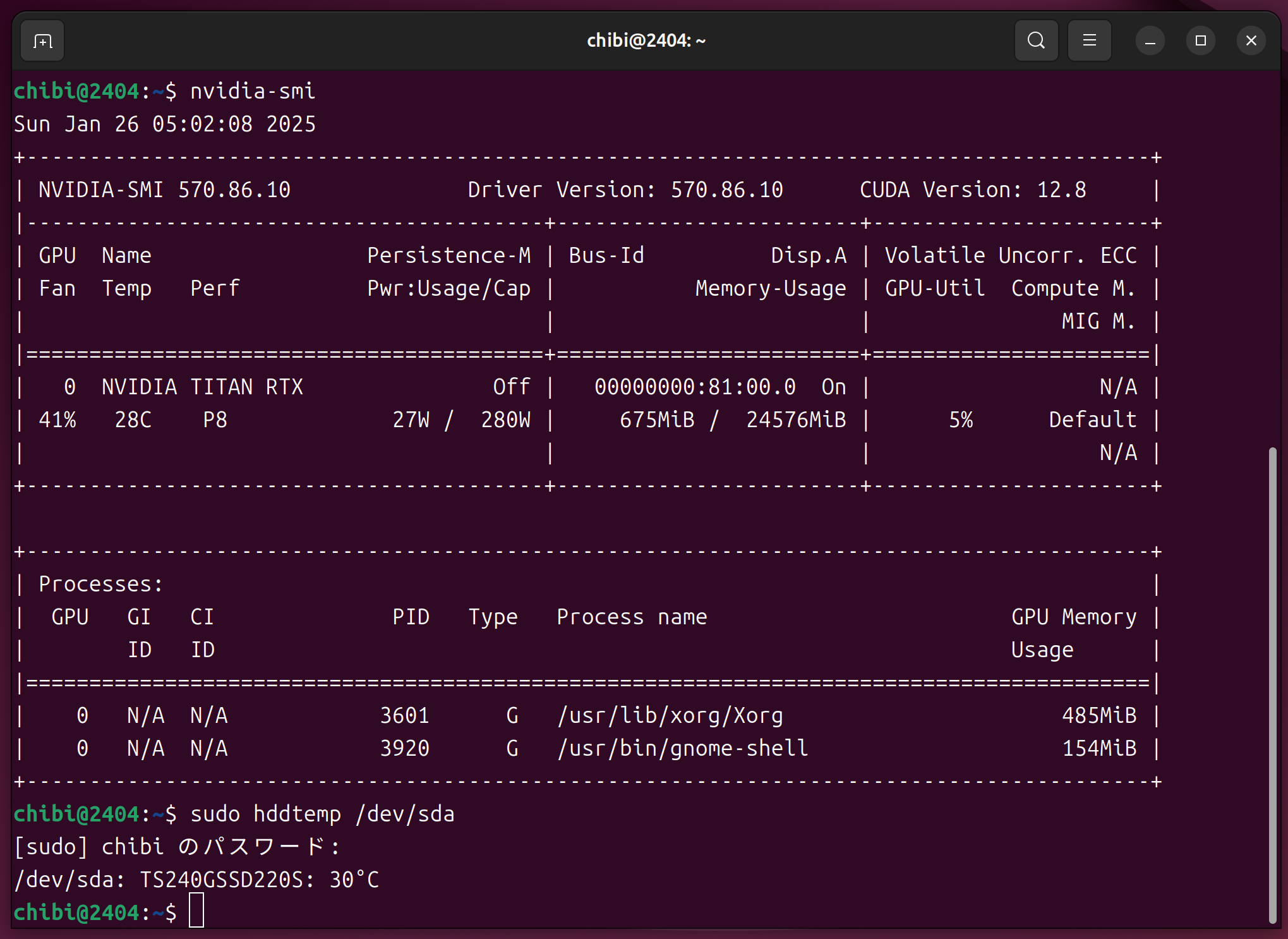
Task: Minimize the terminal window
Action: click(x=1150, y=41)
